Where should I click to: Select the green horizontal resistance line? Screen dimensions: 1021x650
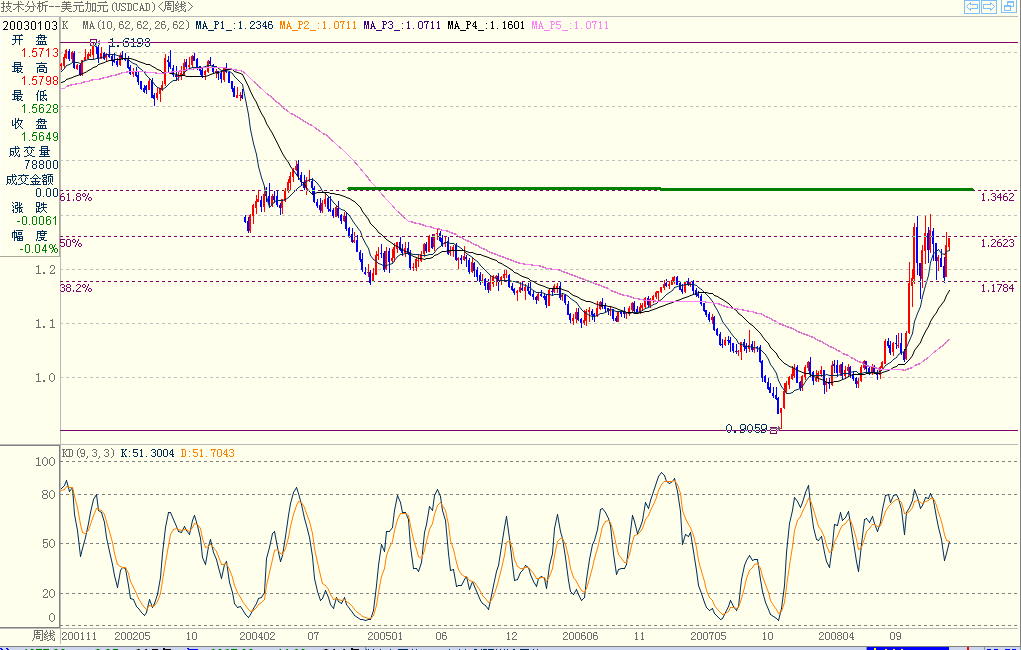tap(661, 189)
